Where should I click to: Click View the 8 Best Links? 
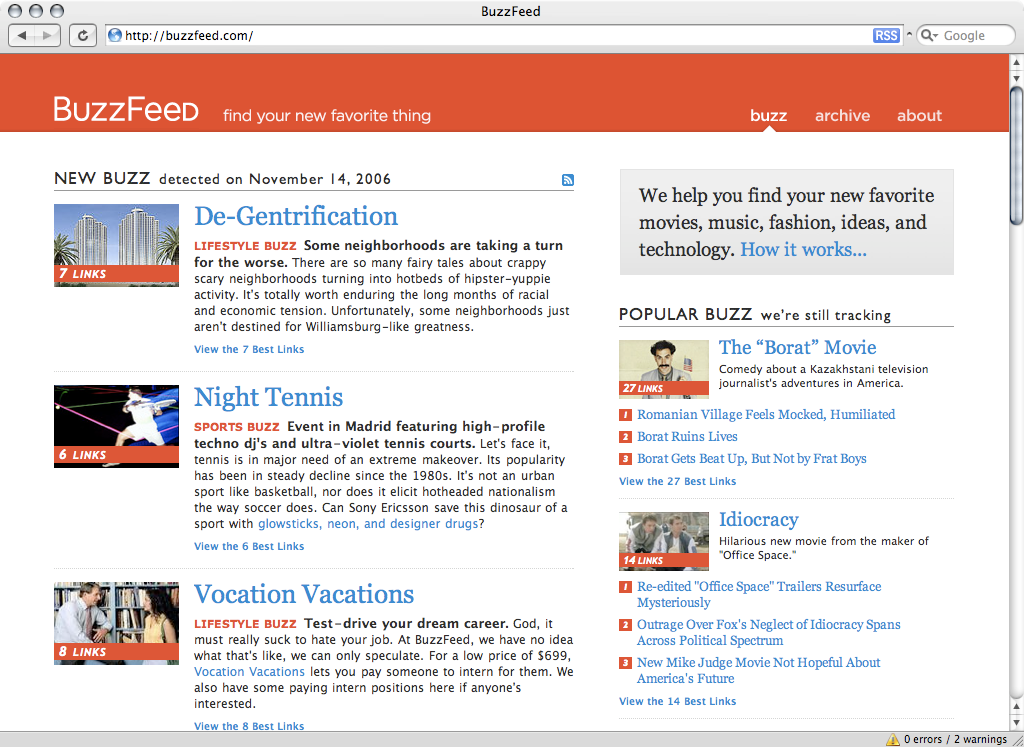click(x=249, y=726)
